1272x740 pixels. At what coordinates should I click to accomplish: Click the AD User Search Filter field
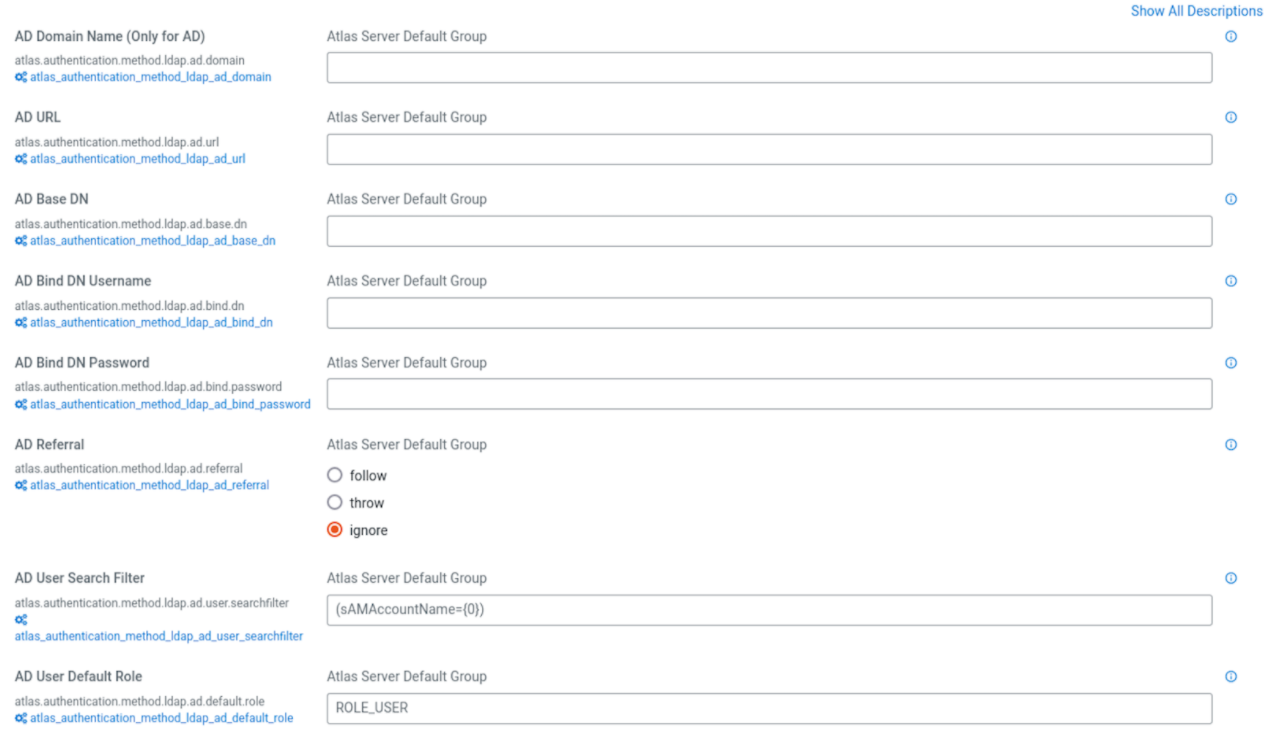769,610
